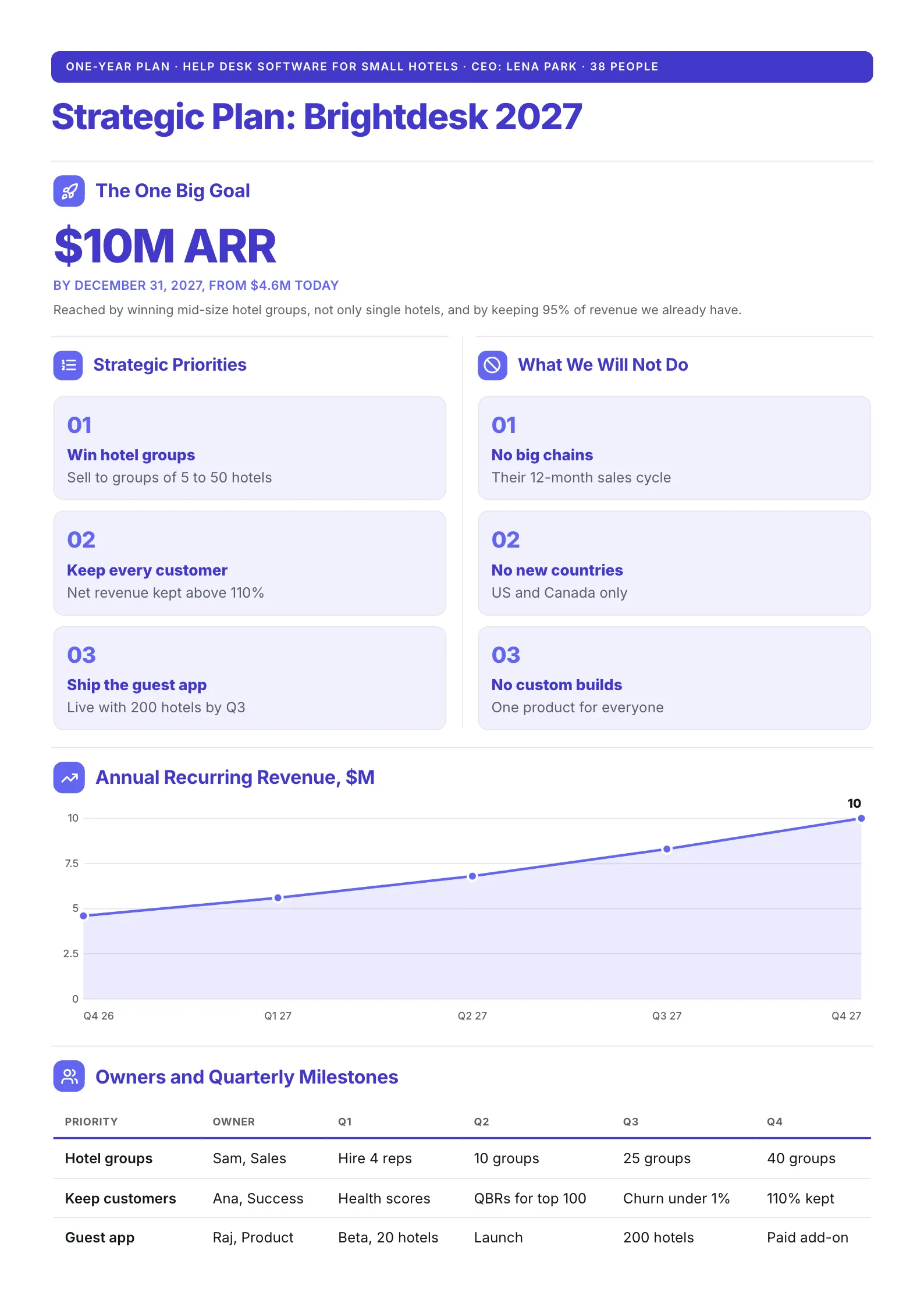The width and height of the screenshot is (924, 1307).
Task: Click the 'Churn under 1%' milestone cell
Action: pos(676,1199)
